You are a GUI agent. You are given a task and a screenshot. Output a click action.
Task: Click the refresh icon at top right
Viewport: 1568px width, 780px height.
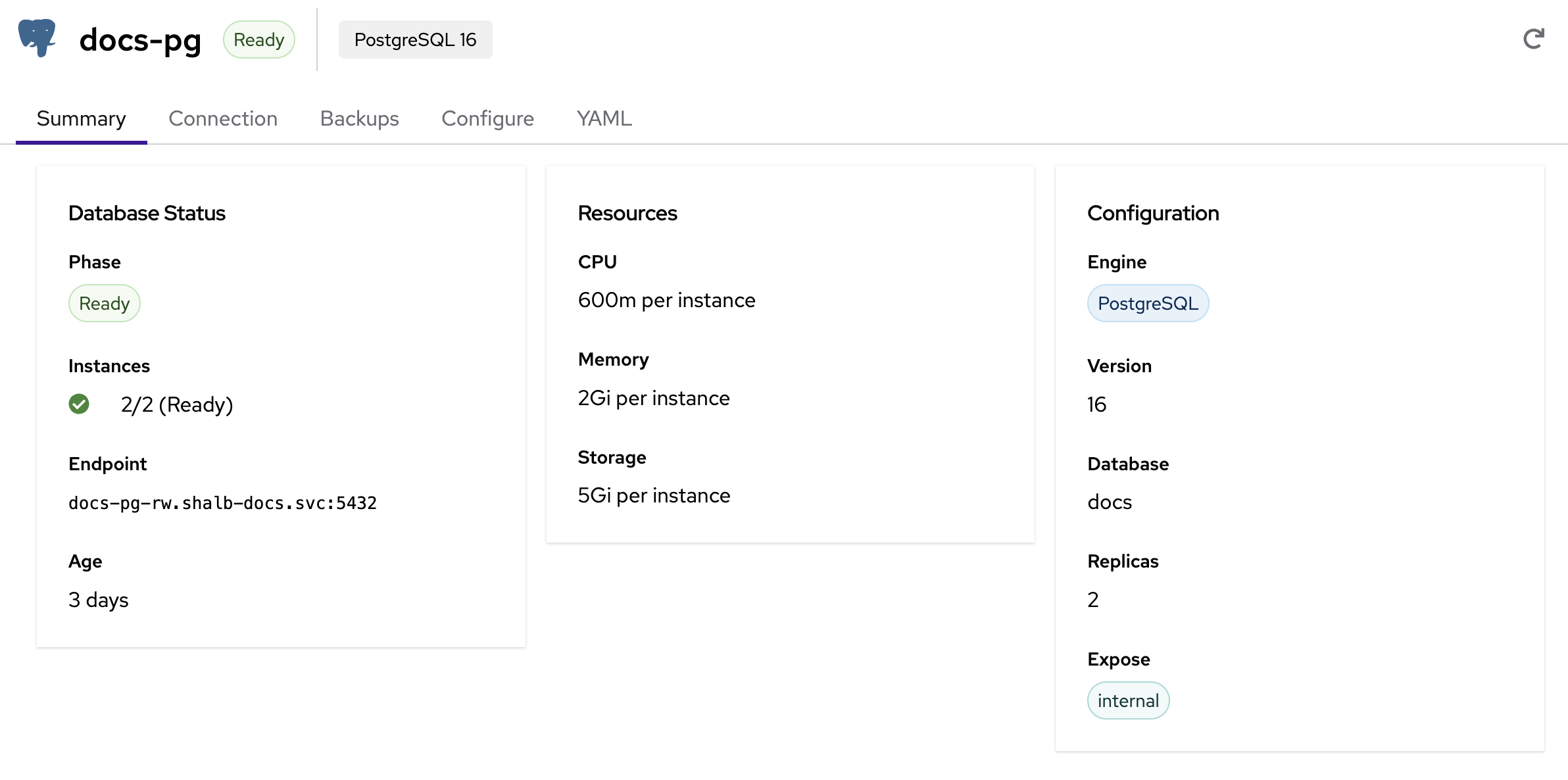click(1533, 39)
